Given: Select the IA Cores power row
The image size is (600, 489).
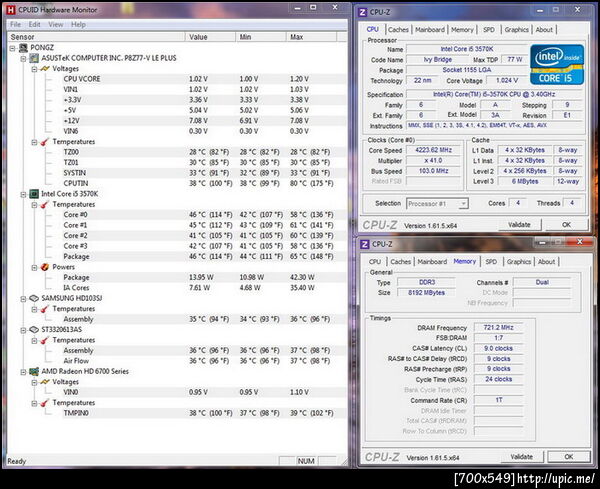Looking at the screenshot, I should coord(198,288).
